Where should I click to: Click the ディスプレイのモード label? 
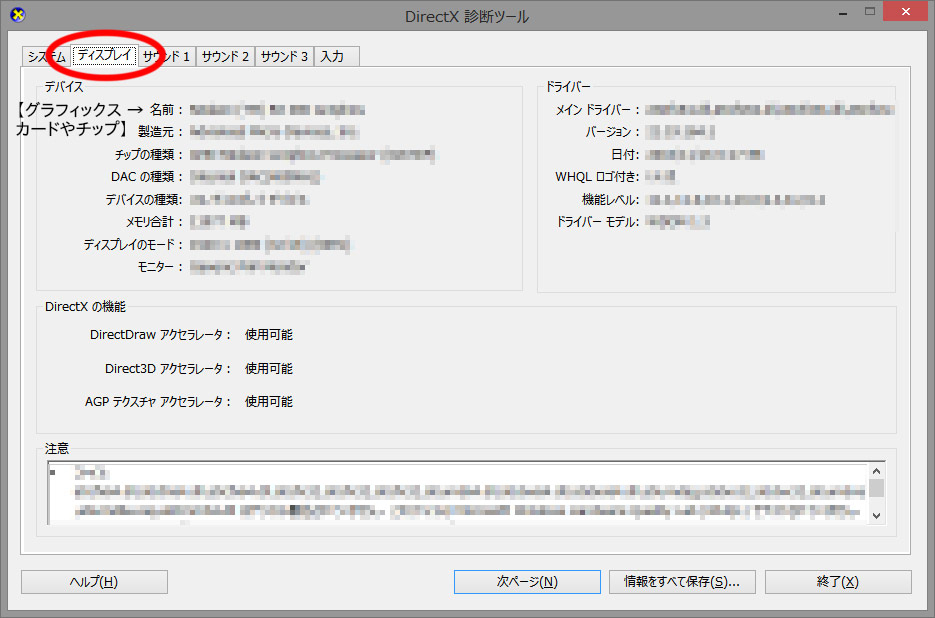[x=133, y=245]
